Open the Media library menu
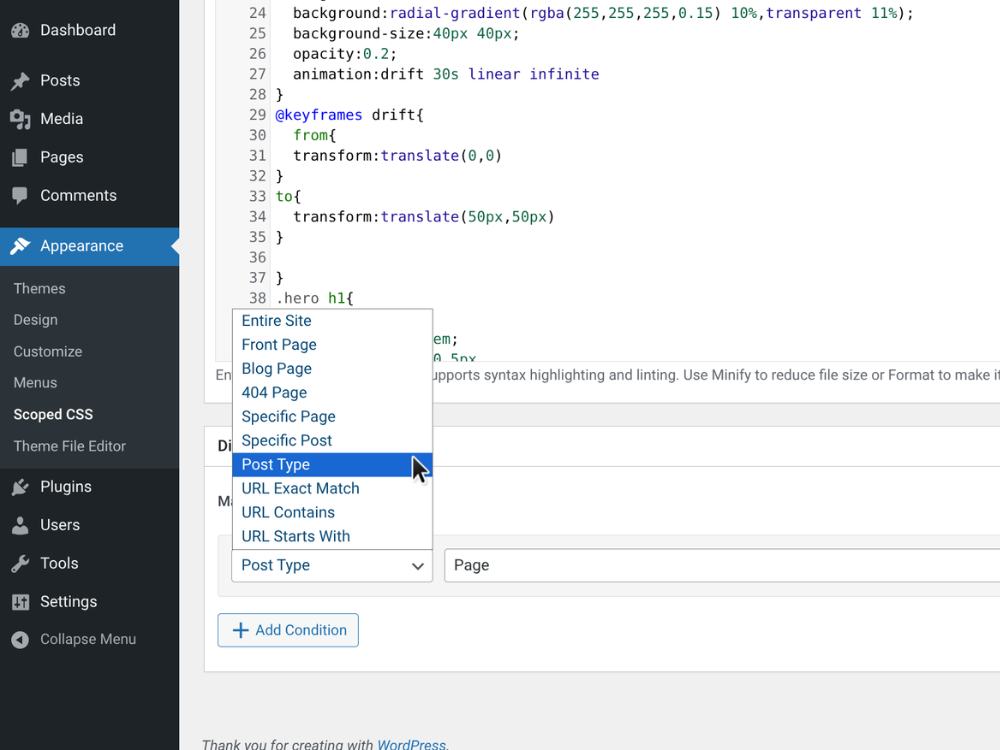 pos(61,119)
